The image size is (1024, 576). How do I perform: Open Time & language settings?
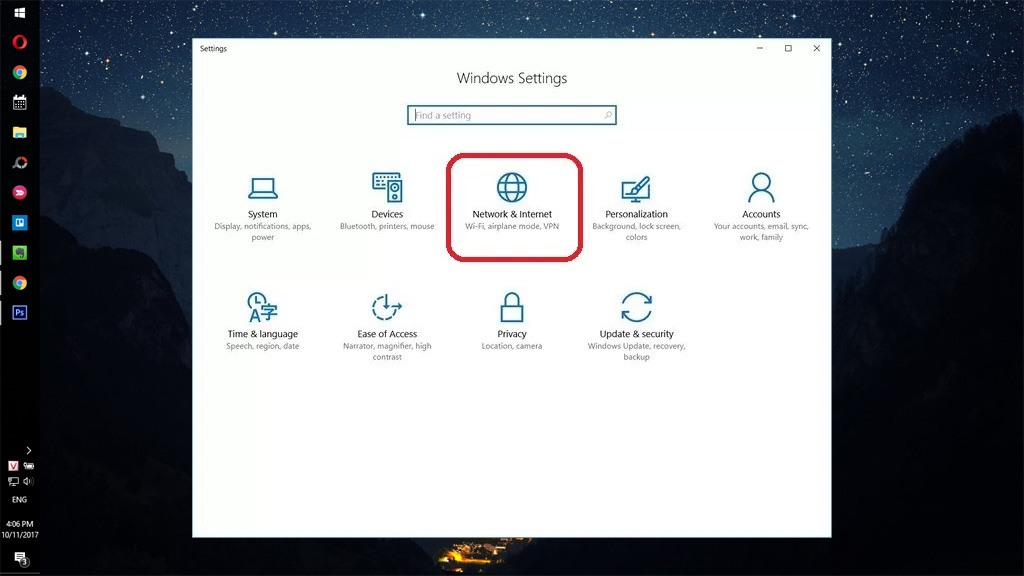[263, 321]
